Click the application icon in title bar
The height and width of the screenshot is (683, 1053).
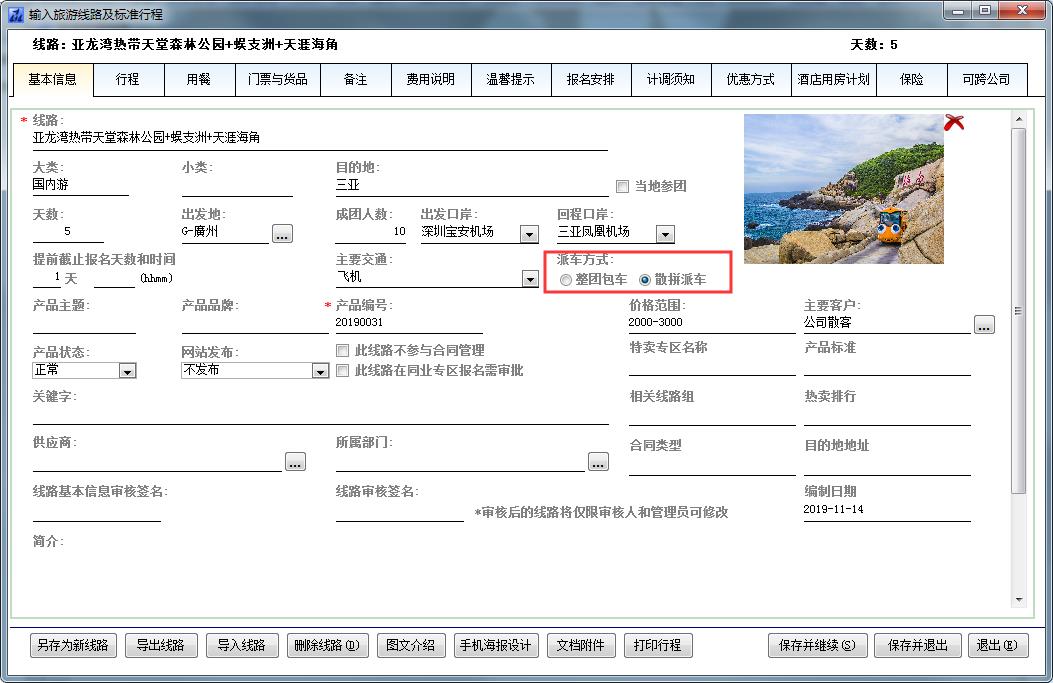[16, 14]
